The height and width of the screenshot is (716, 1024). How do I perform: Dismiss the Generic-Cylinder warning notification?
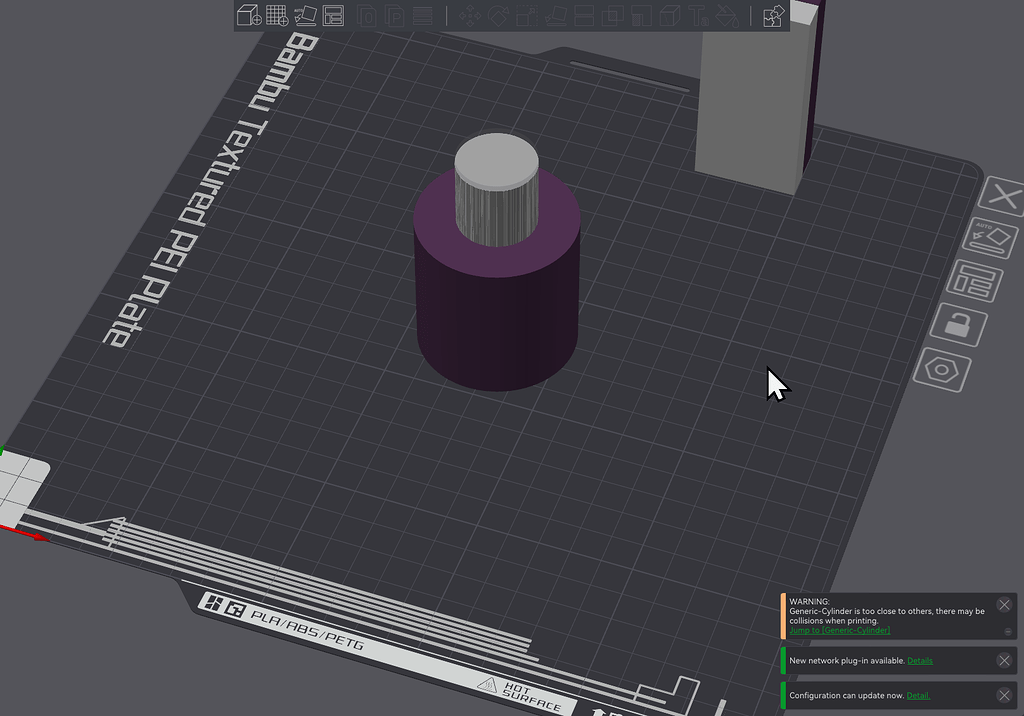coord(1004,605)
